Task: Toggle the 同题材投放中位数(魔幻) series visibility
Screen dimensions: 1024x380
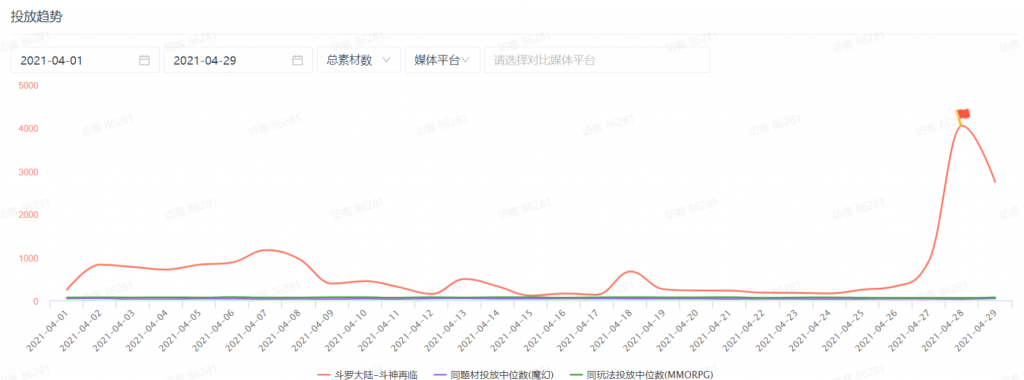Action: pyautogui.click(x=502, y=375)
